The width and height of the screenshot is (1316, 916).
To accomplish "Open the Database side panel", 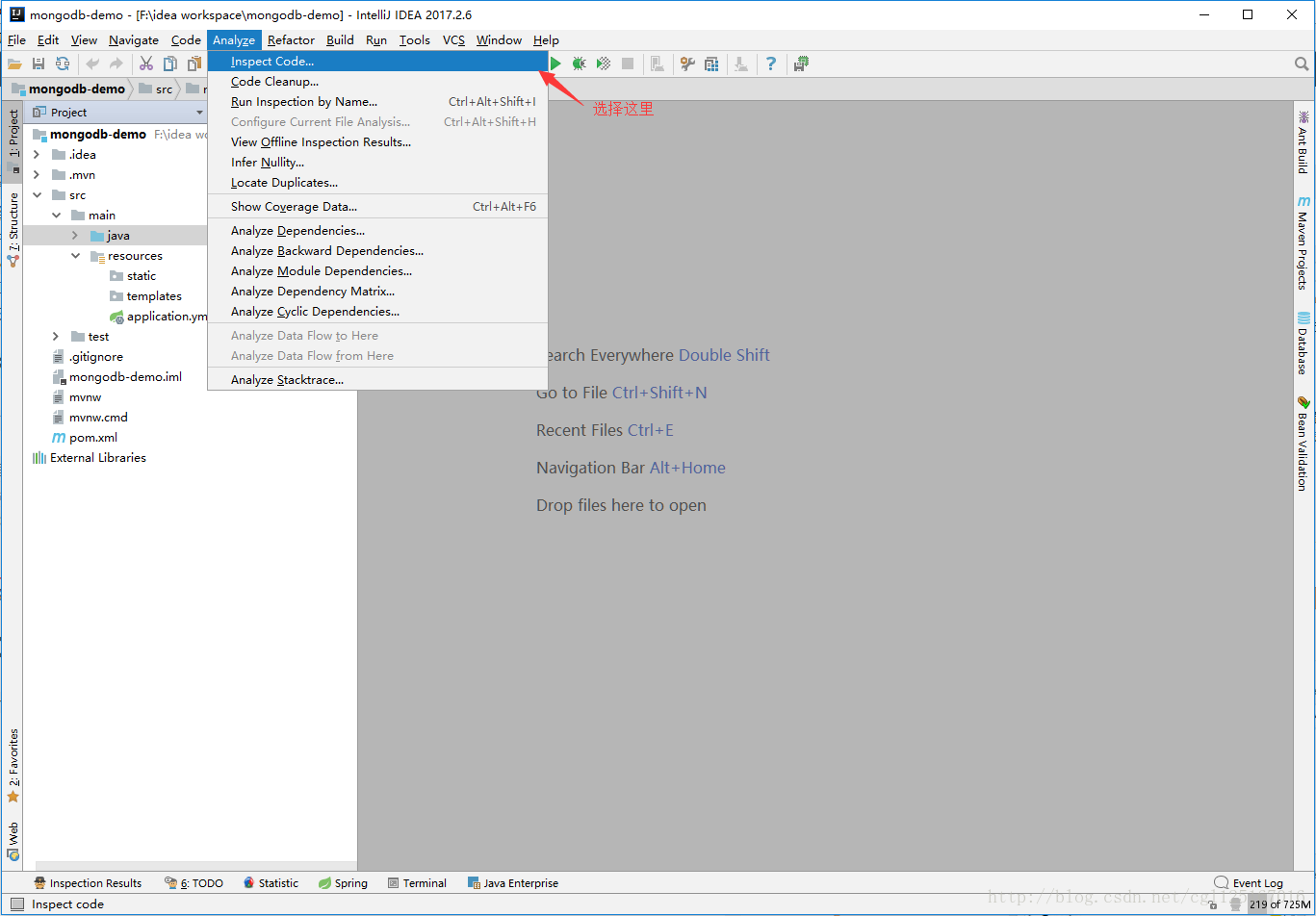I will (x=1303, y=343).
